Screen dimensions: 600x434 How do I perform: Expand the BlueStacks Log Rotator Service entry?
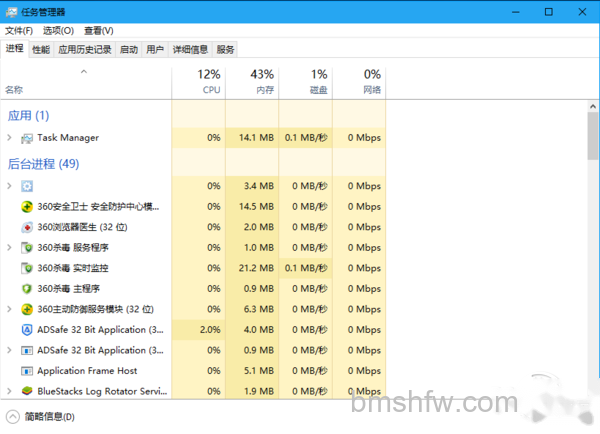[10, 391]
